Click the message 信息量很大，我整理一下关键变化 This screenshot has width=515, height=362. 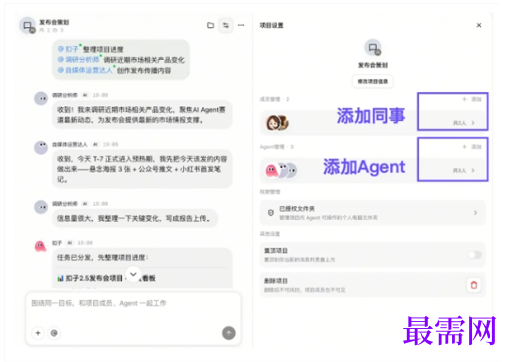click(134, 219)
